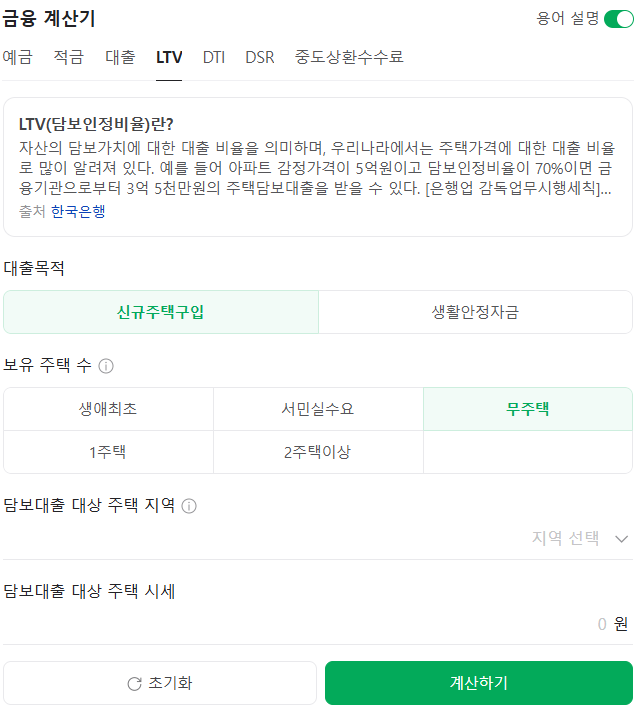Reset the form with 초기화 button
Screen dimensions: 638x717
tap(160, 683)
